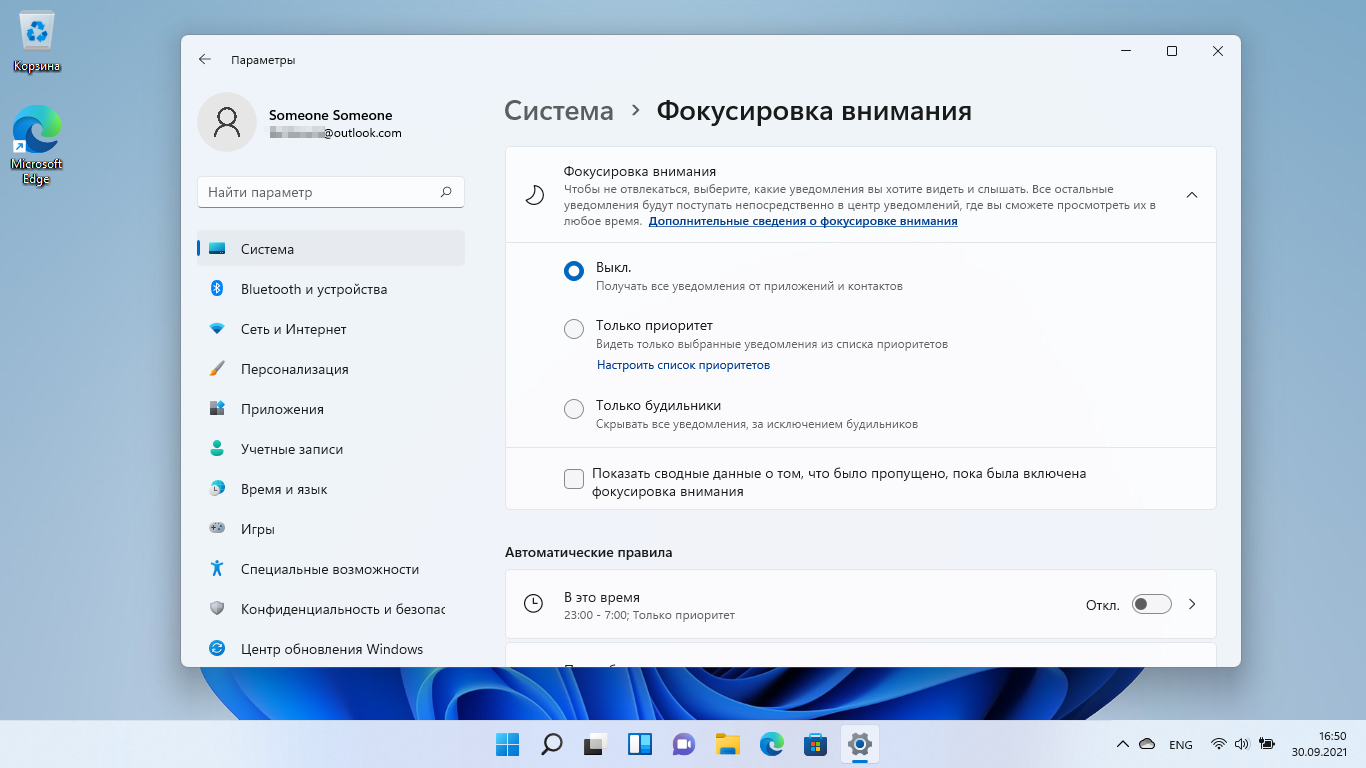The width and height of the screenshot is (1366, 768).
Task: Open the Приложения section
Action: tap(331, 409)
